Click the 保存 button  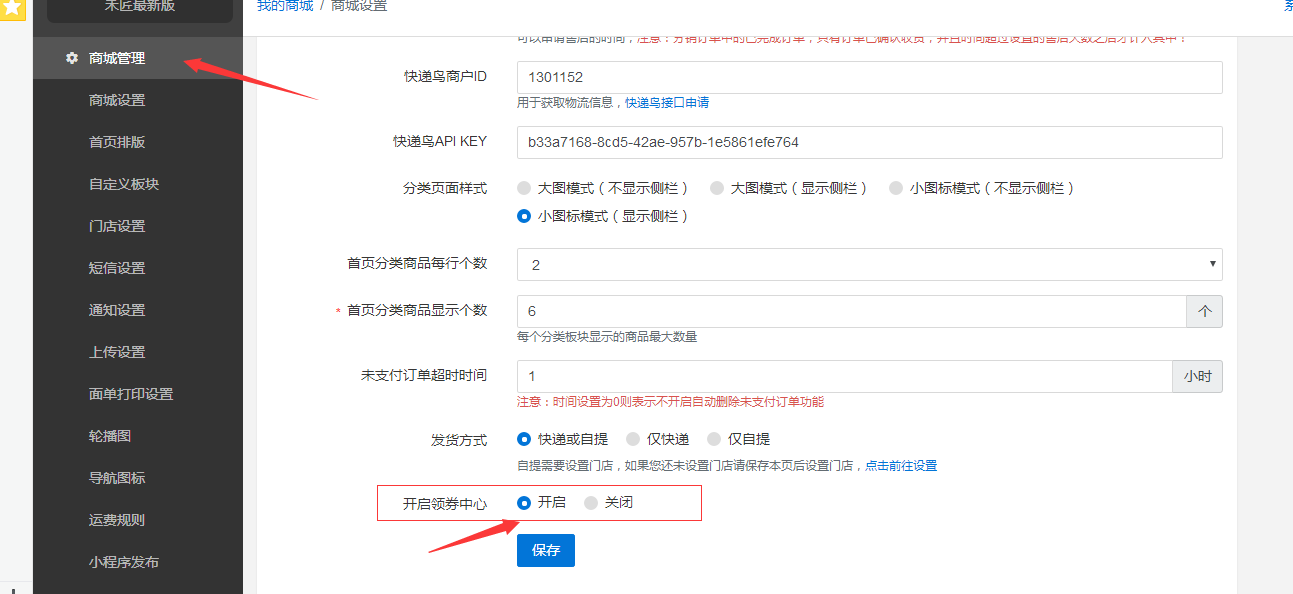tap(546, 551)
